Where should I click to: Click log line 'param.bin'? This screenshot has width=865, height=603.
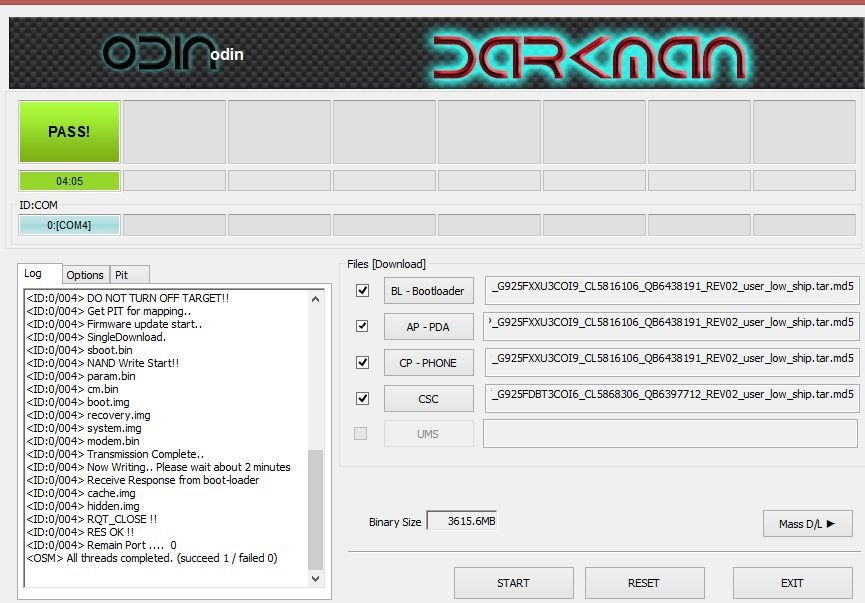81,376
